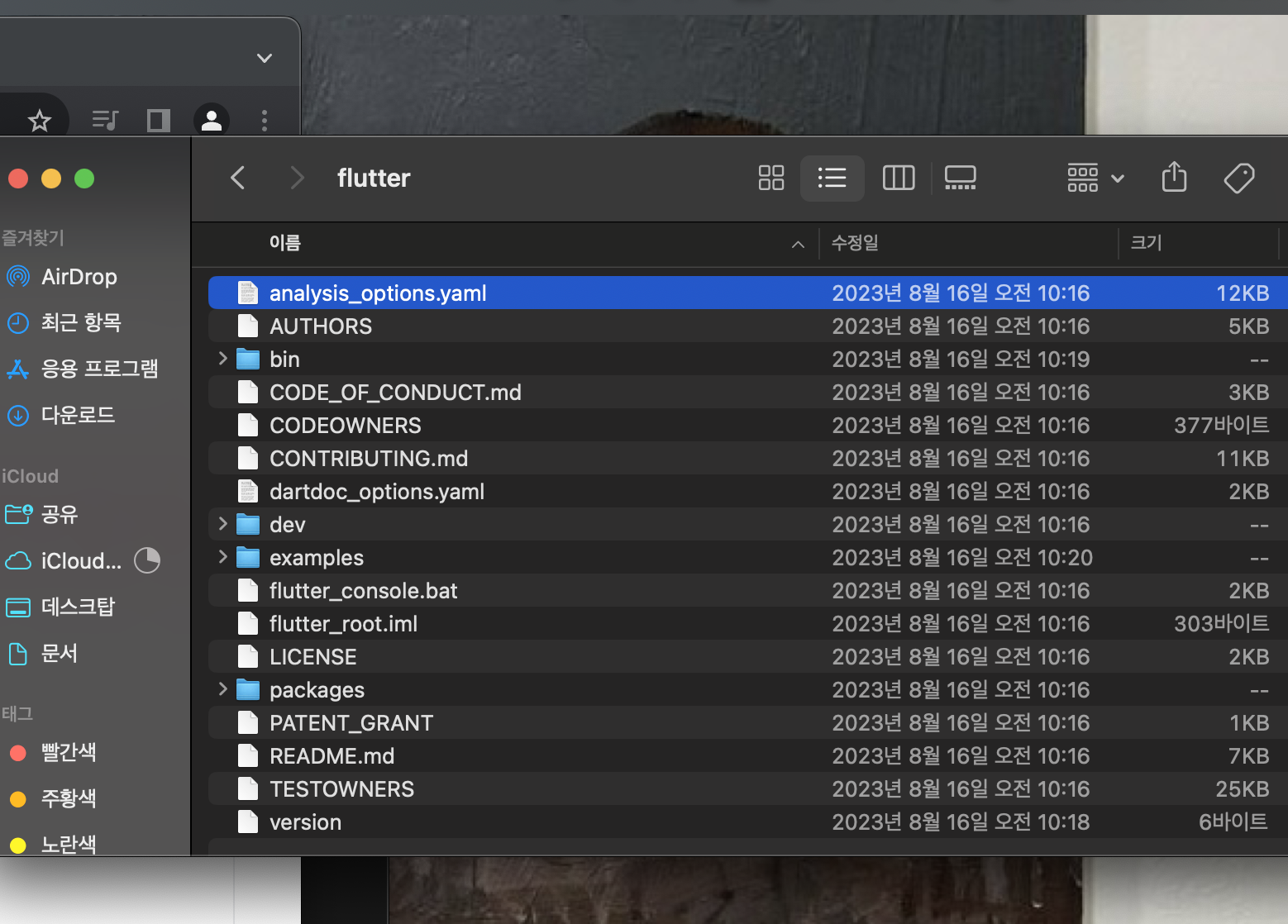1288x924 pixels.
Task: Bookmark page with browser star icon
Action: (39, 121)
